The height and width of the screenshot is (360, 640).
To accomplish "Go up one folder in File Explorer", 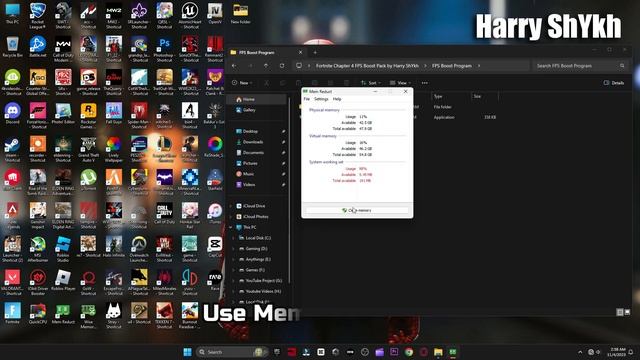I will pyautogui.click(x=266, y=66).
